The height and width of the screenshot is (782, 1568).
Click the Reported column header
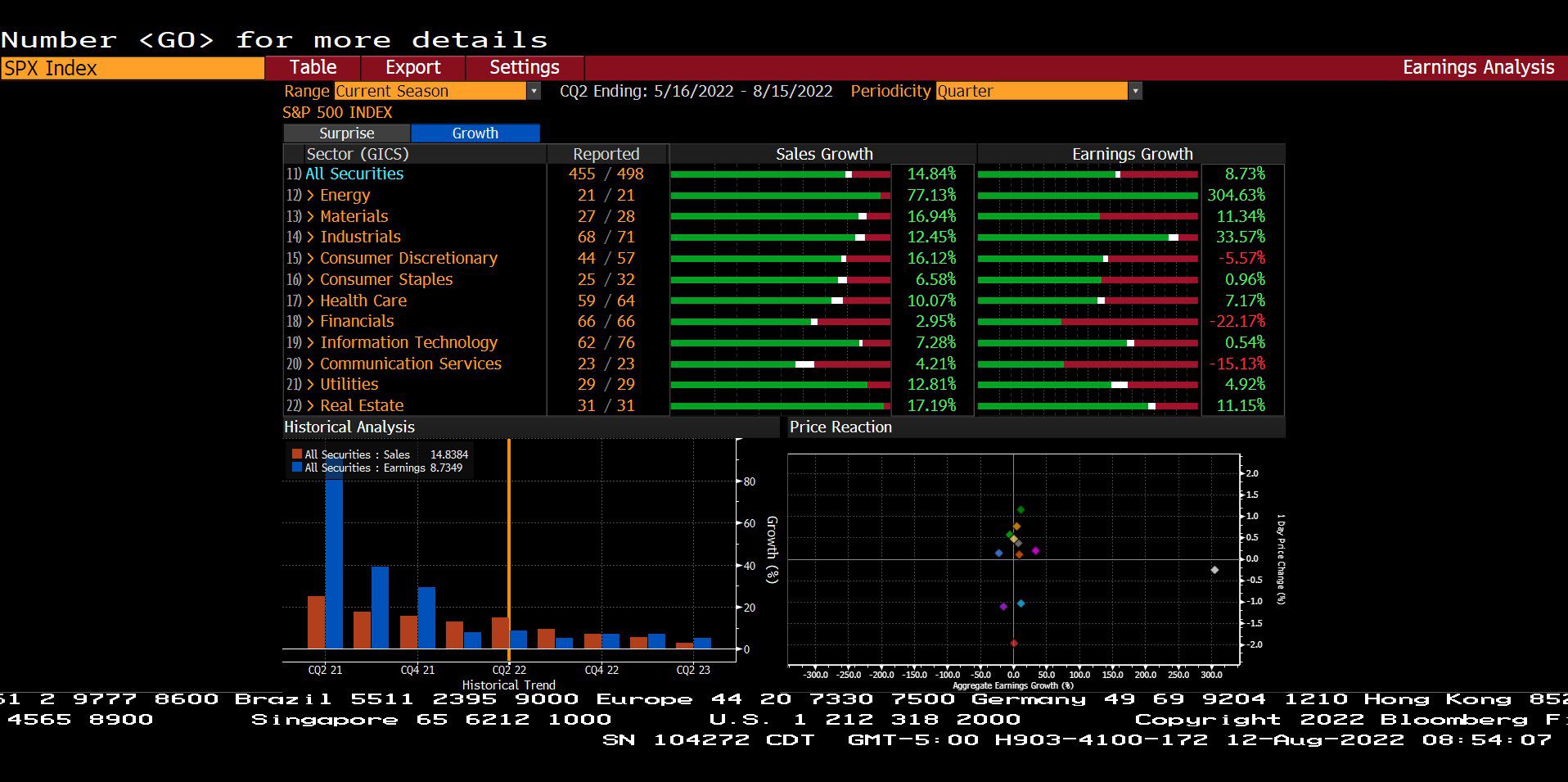[x=606, y=154]
